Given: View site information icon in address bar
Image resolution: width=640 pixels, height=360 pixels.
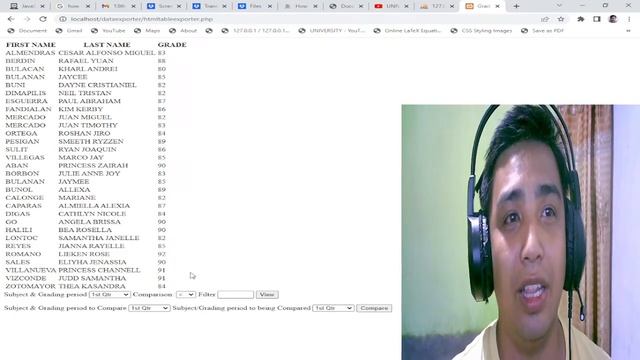Looking at the screenshot, I should click(63, 19).
